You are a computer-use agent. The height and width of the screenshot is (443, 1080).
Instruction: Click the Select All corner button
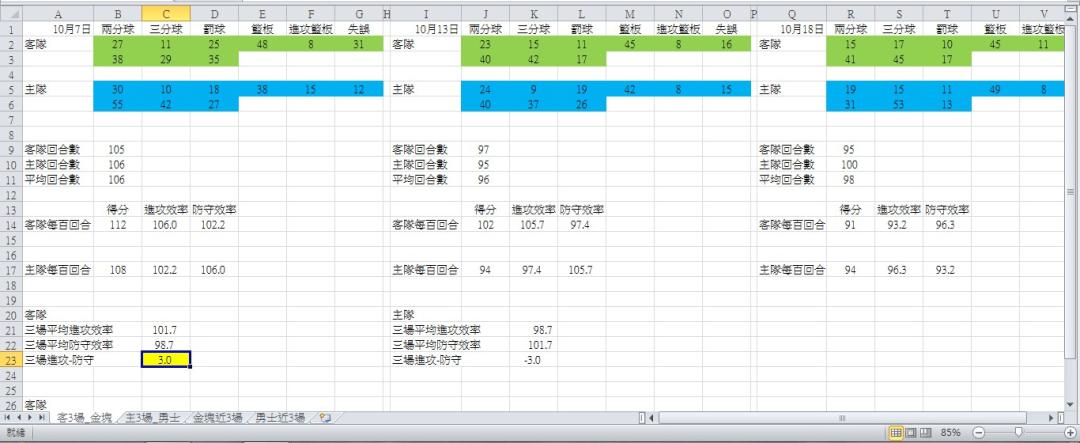point(11,14)
